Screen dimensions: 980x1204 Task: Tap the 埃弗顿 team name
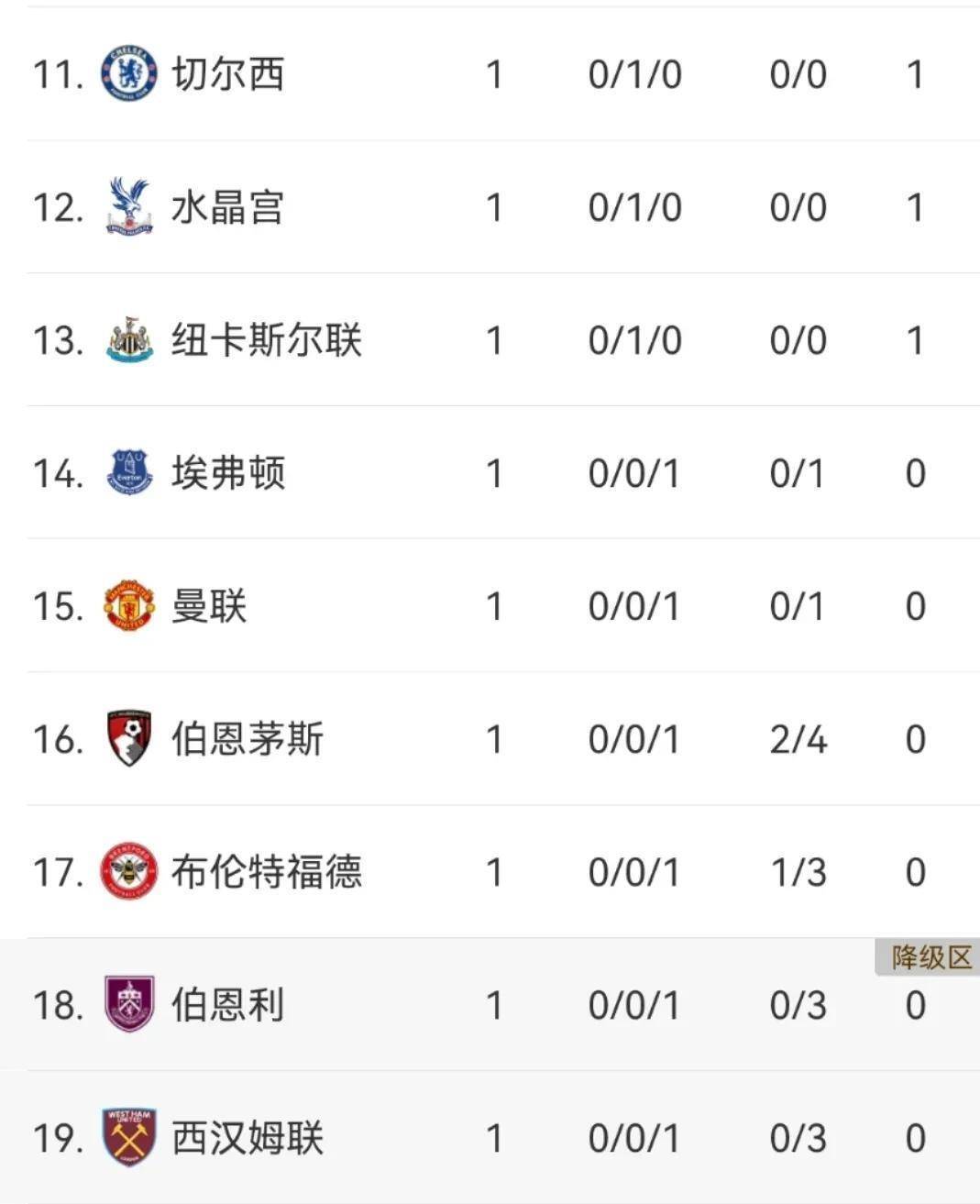click(227, 473)
